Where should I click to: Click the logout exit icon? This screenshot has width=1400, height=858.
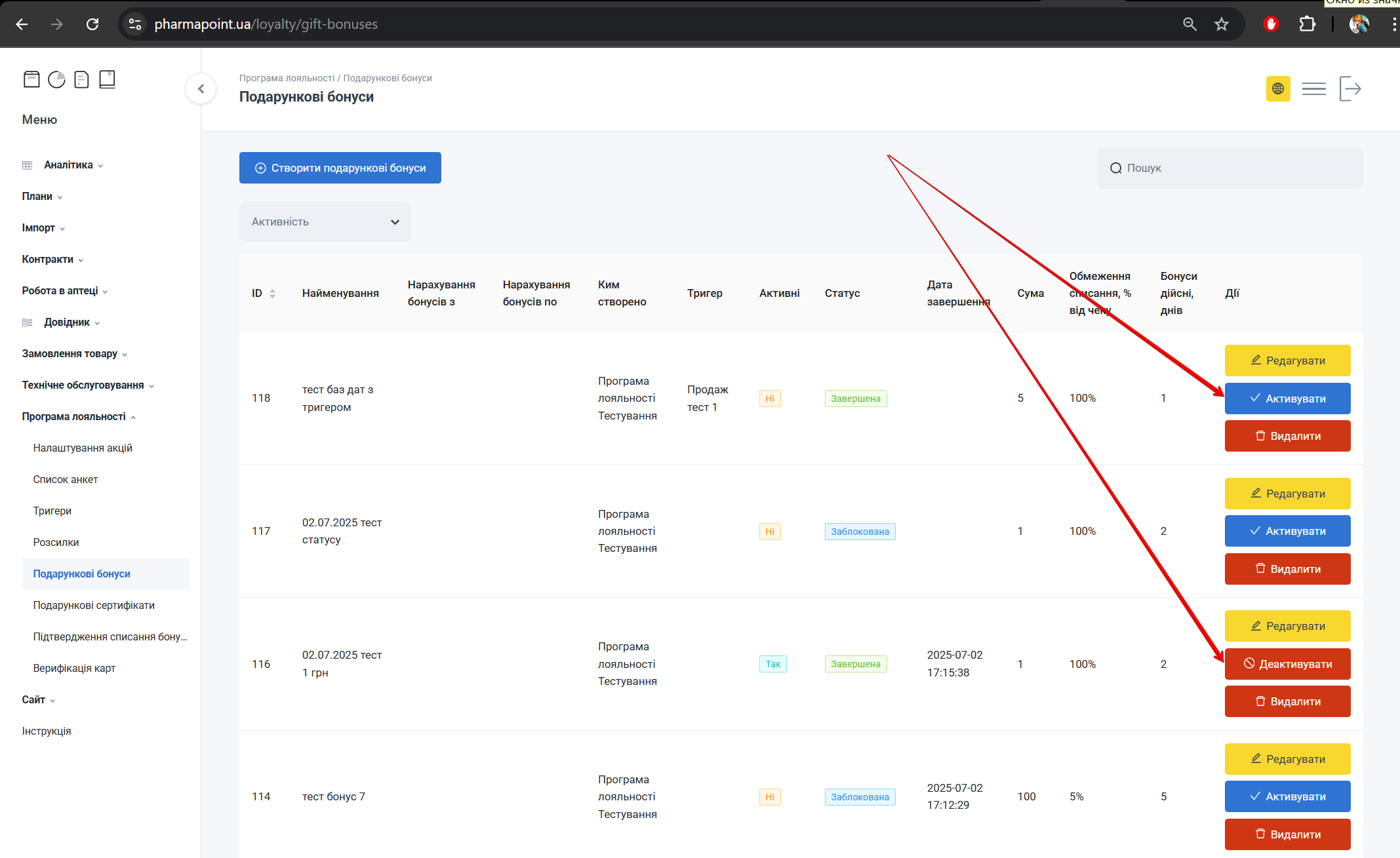click(1350, 88)
